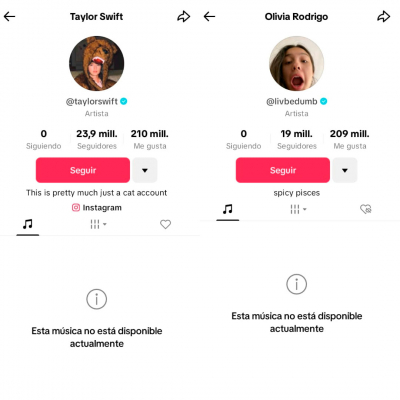The height and width of the screenshot is (400, 400).
Task: Expand Taylor Swift's videos grid dropdown
Action: point(98,224)
